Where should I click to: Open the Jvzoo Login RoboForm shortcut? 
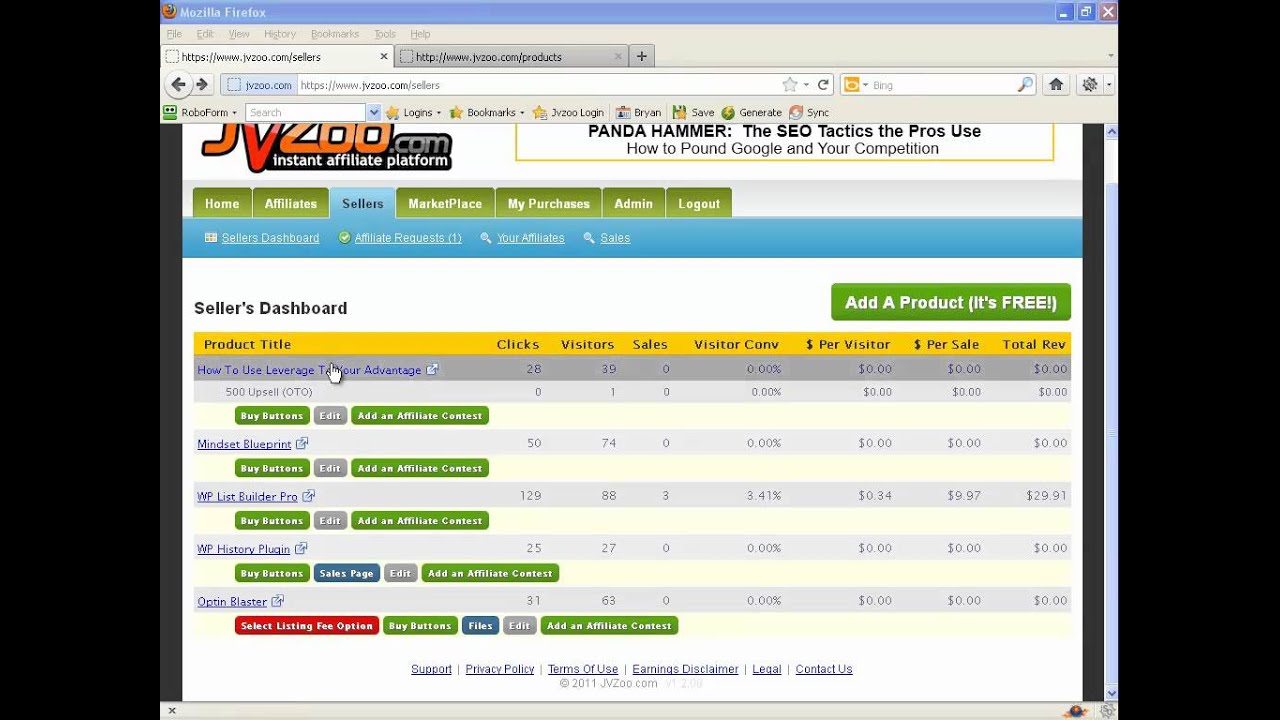[x=568, y=112]
